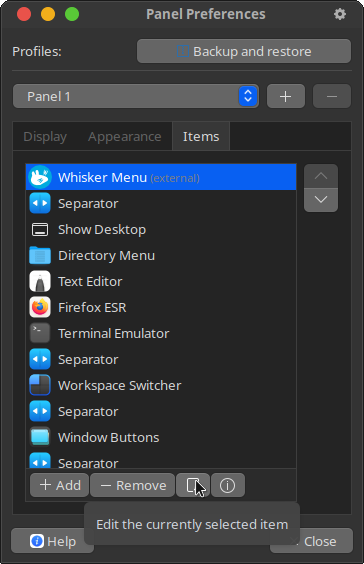Click the Separator icon above Window Buttons

(x=40, y=411)
